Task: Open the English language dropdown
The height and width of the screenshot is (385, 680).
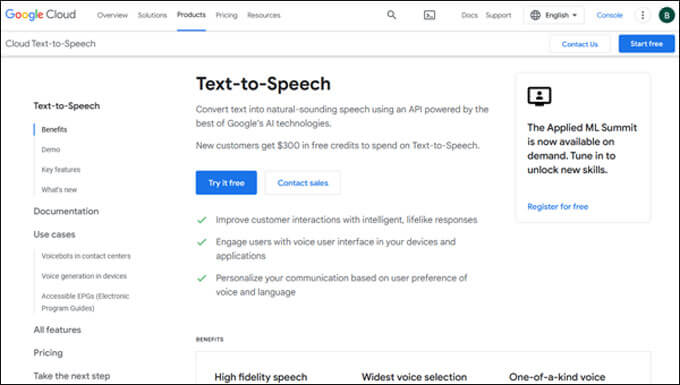Action: tap(554, 15)
